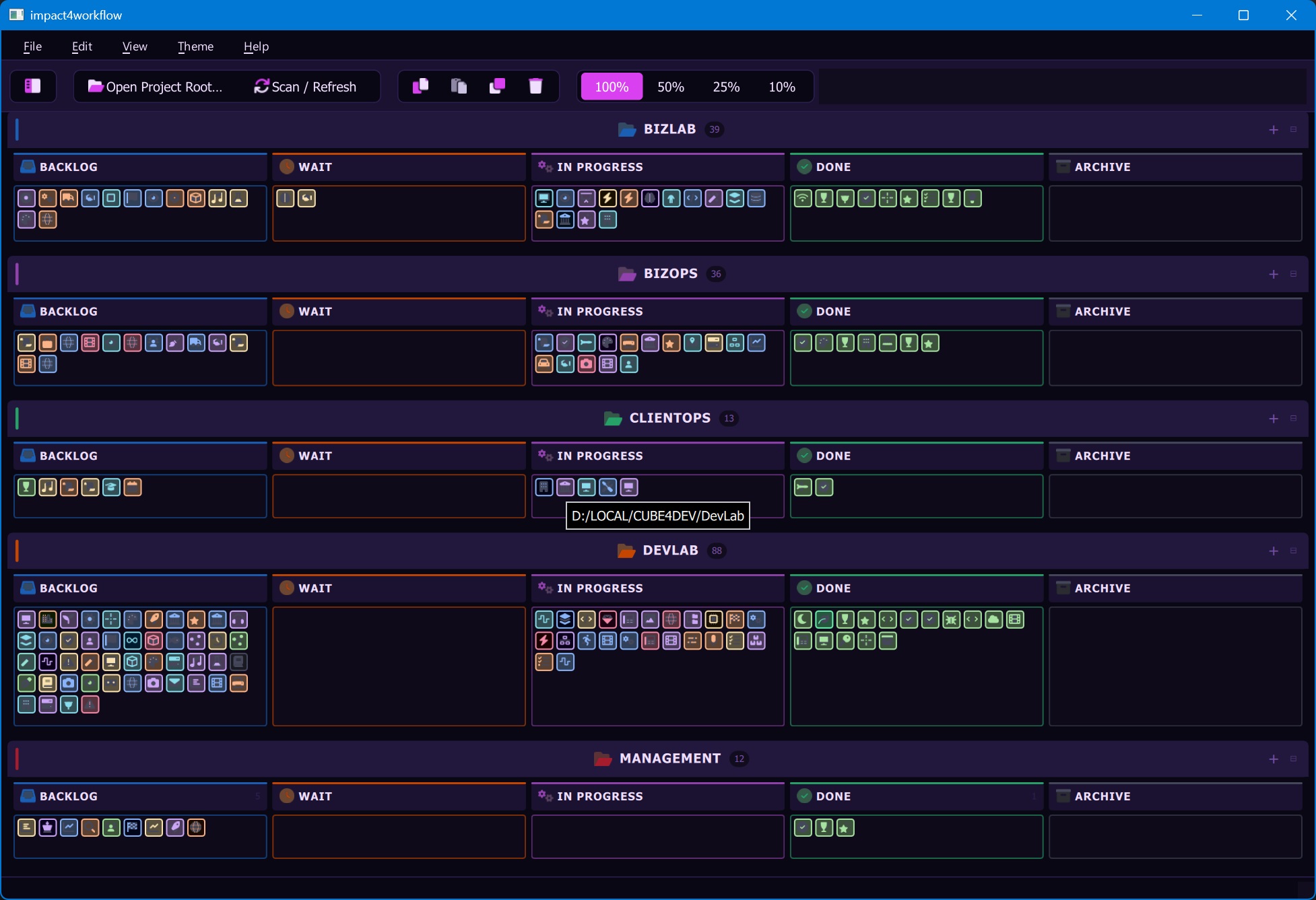Toggle the sidebar panel icon
The image size is (1316, 900).
point(32,86)
